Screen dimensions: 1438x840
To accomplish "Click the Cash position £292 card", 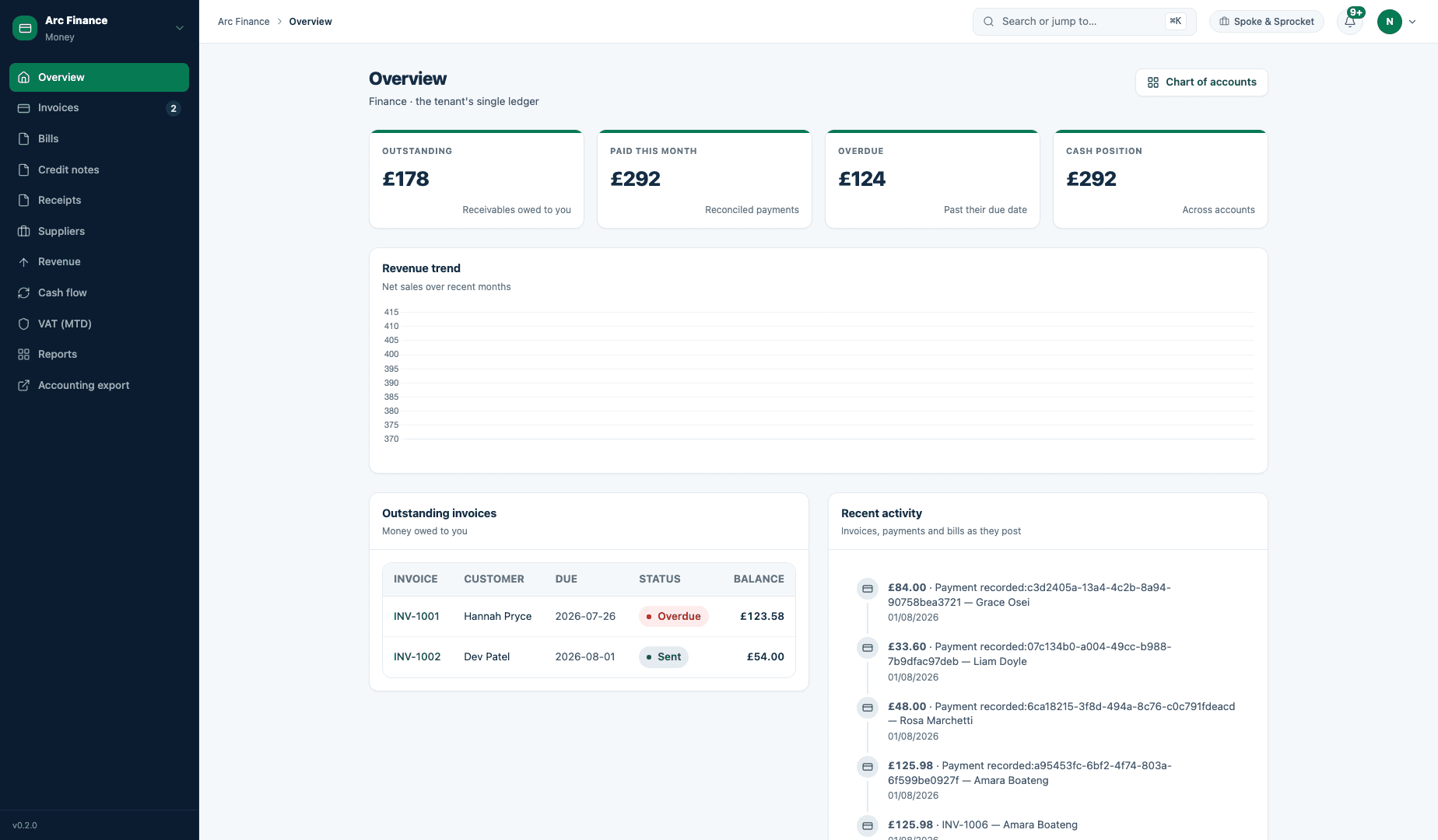I will point(1160,179).
